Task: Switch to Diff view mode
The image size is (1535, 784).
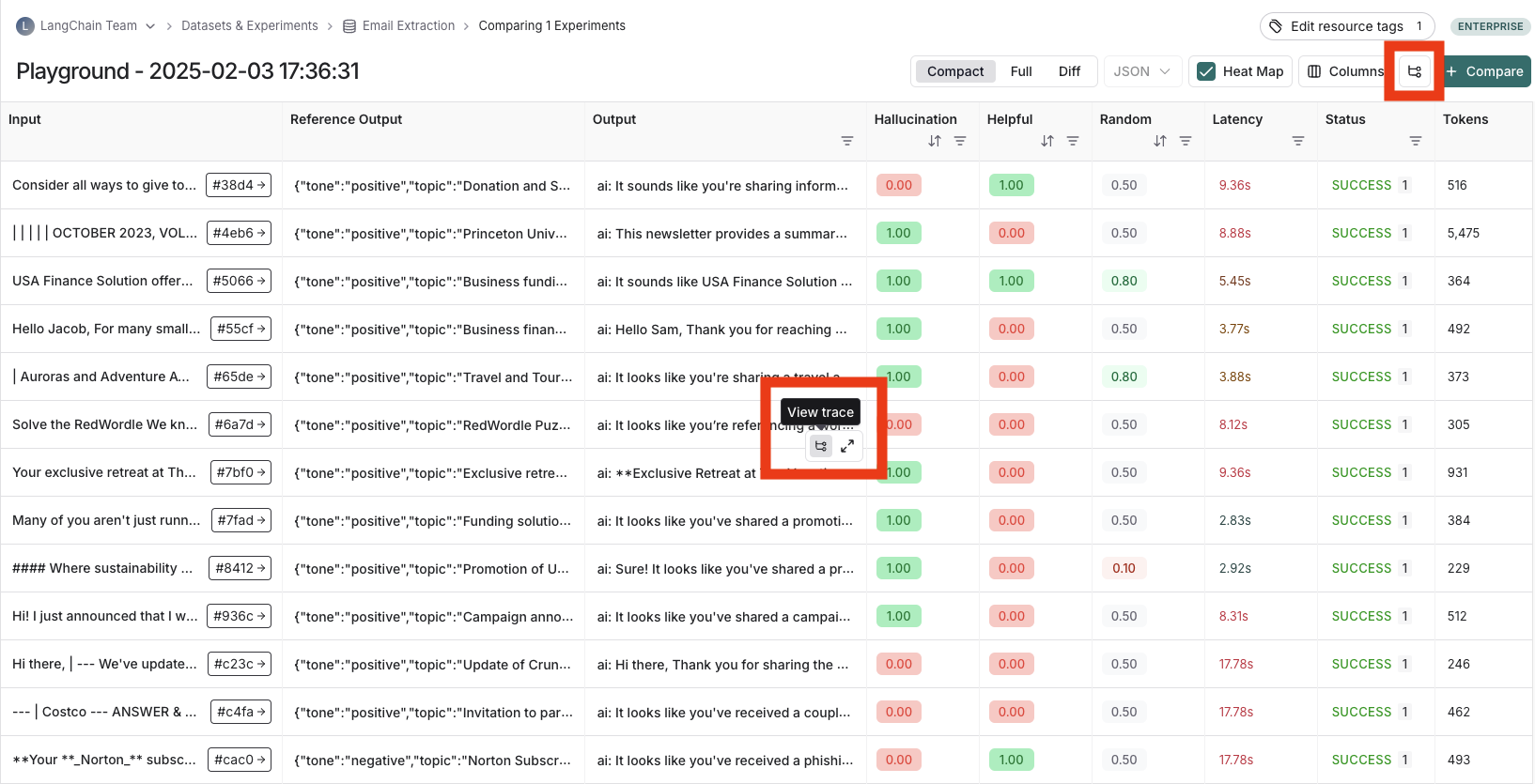Action: pyautogui.click(x=1069, y=71)
